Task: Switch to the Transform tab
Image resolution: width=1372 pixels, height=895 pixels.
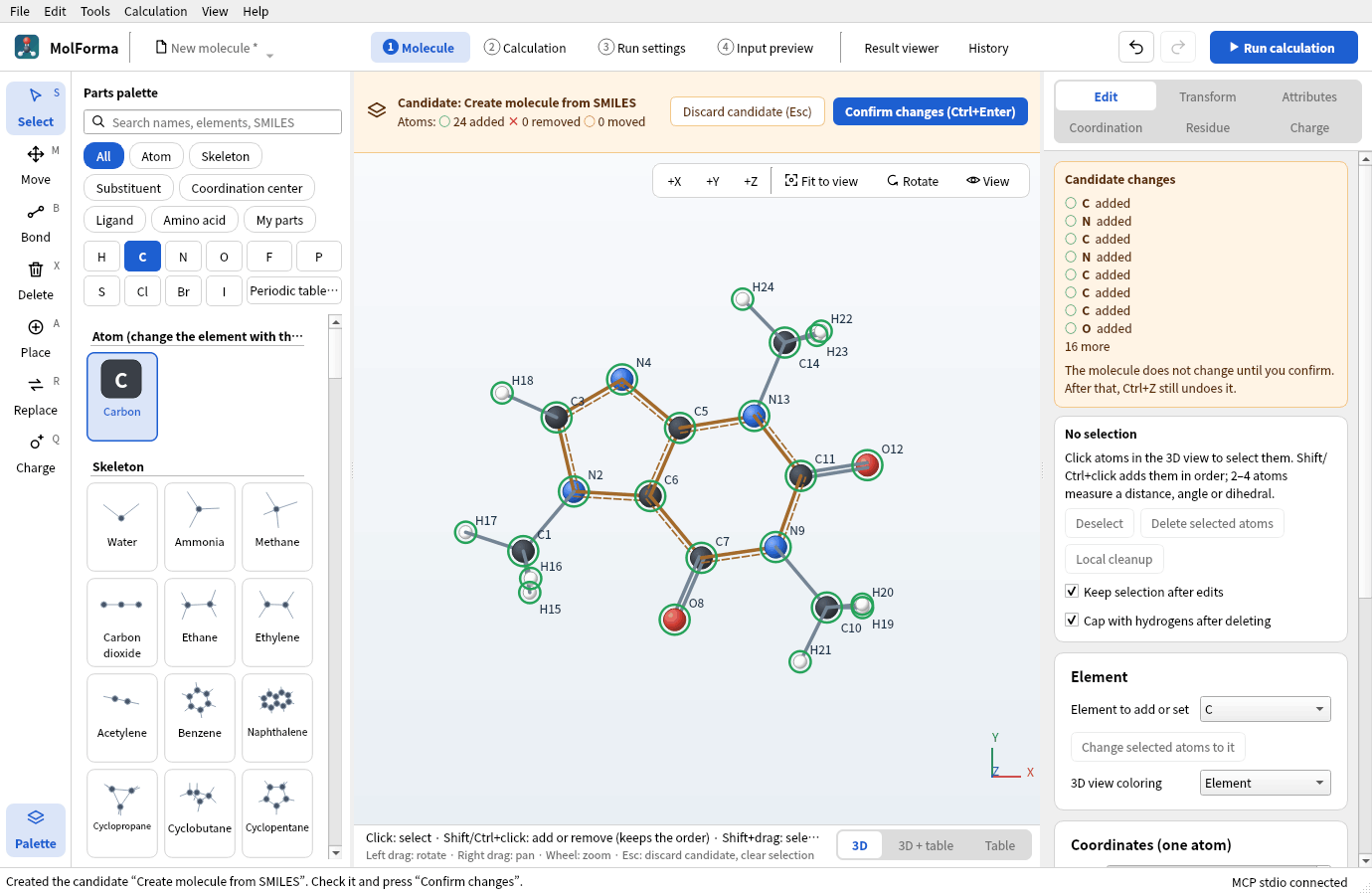Action: pyautogui.click(x=1208, y=96)
